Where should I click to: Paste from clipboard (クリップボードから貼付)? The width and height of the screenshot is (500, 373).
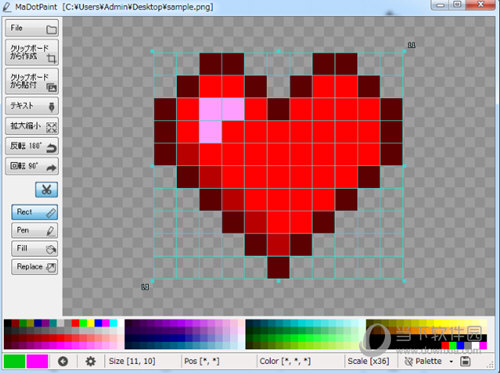32,81
